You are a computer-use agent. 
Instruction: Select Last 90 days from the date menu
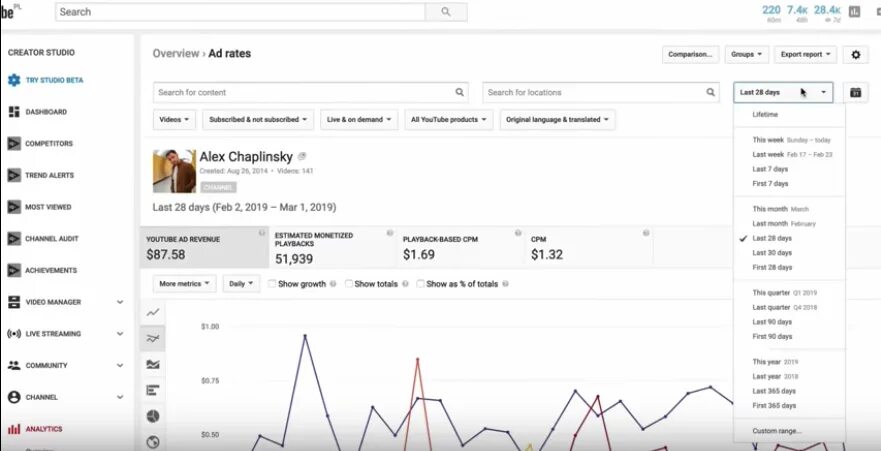772,322
